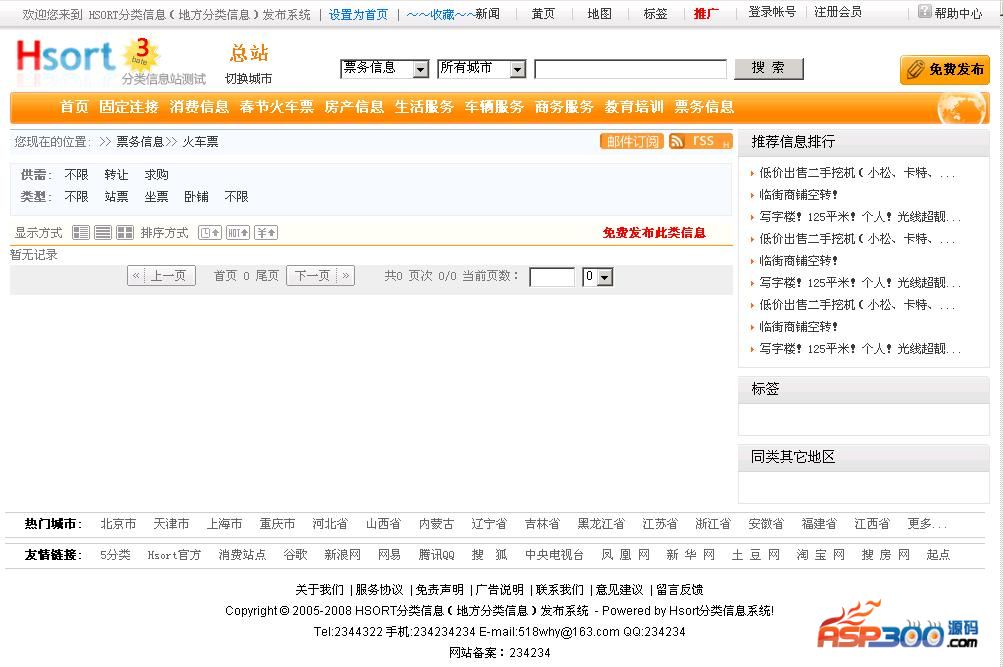1003x667 pixels.
Task: Open friendly link 淘宝网
Action: 821,554
